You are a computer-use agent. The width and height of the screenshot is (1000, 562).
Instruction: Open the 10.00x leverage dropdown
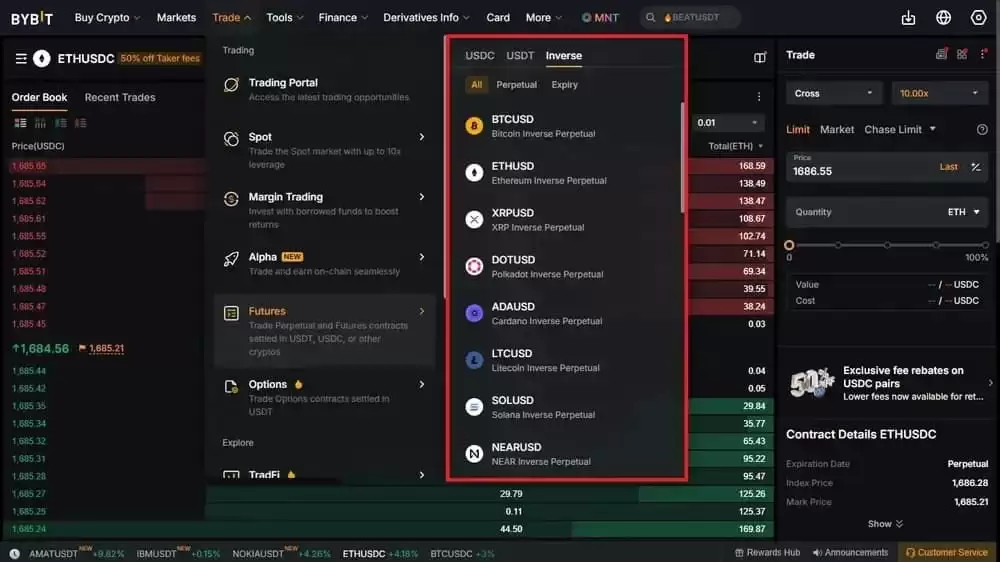(x=939, y=93)
